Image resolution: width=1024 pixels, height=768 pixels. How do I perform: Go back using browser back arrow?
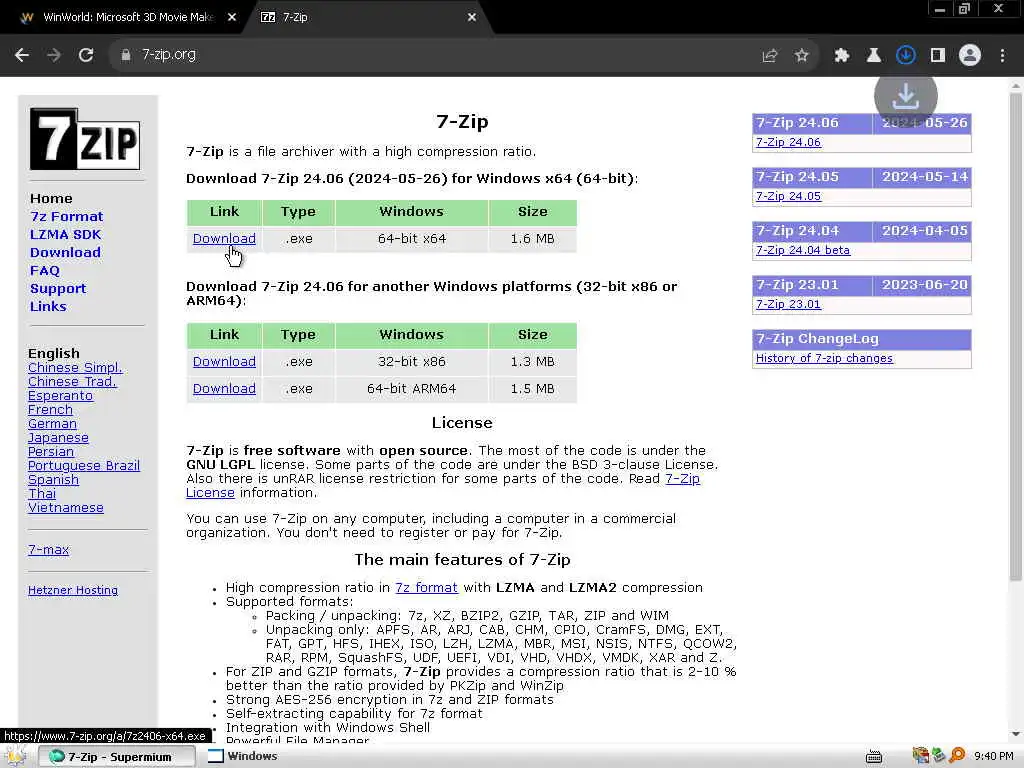pos(22,56)
